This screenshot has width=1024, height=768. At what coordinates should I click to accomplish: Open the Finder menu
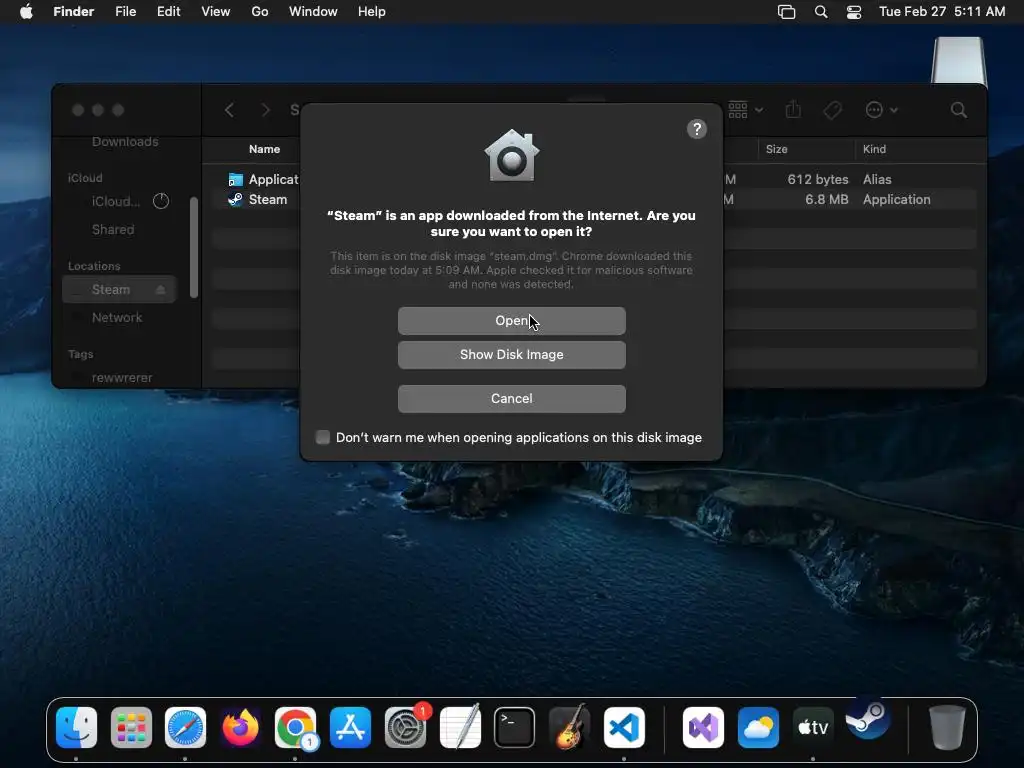[x=73, y=12]
